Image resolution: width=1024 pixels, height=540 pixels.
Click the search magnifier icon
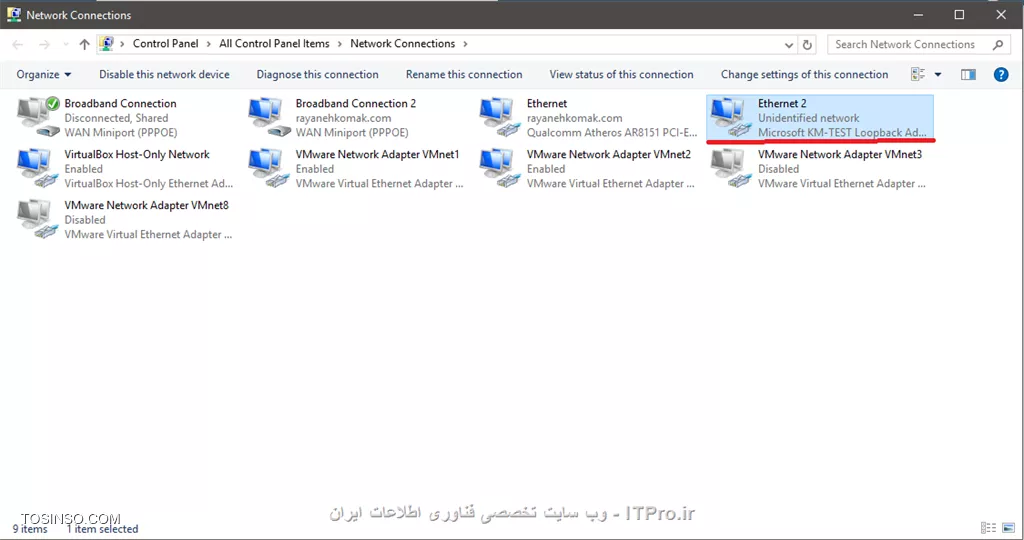[x=998, y=44]
